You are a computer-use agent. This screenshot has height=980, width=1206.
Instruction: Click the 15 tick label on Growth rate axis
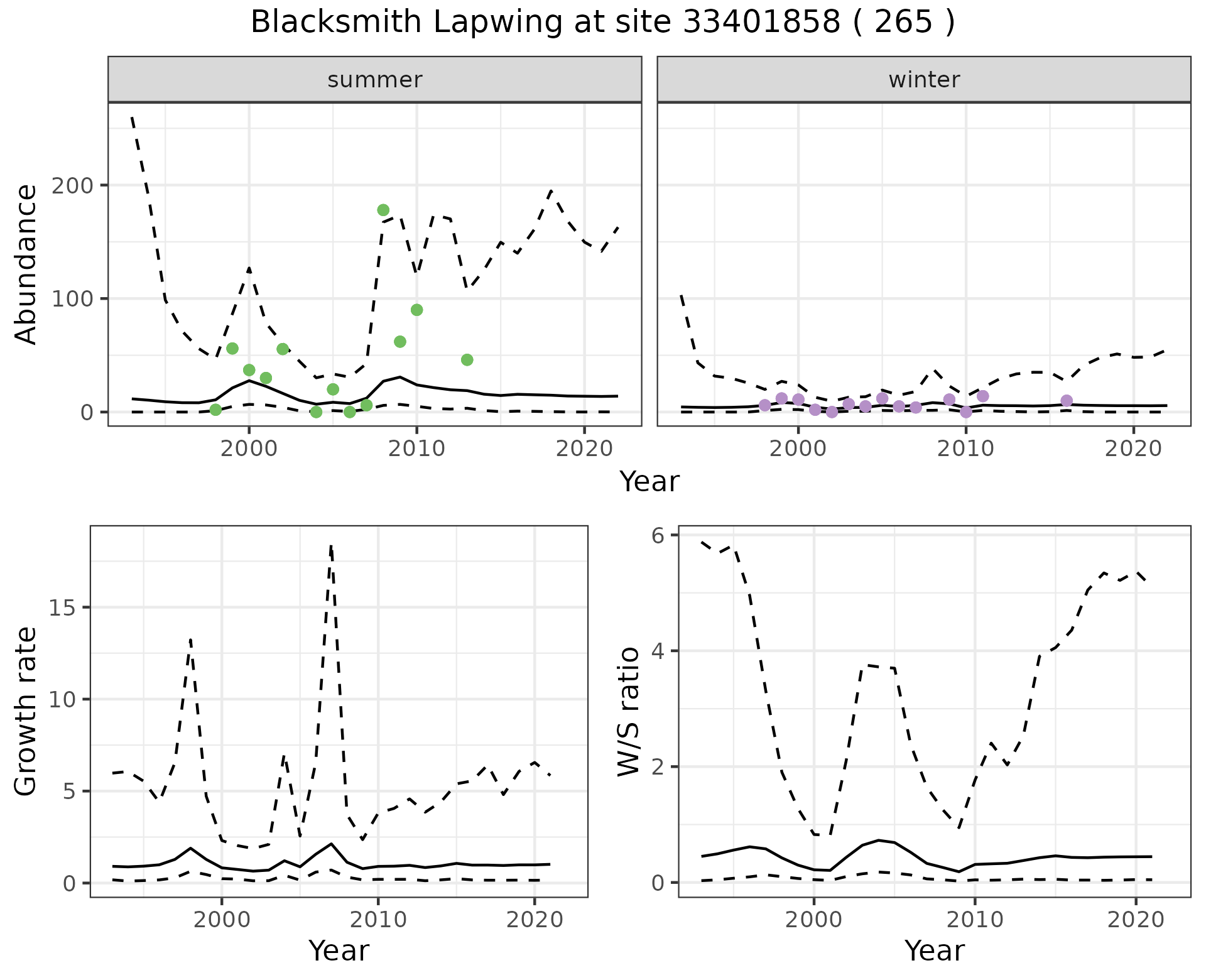62,607
